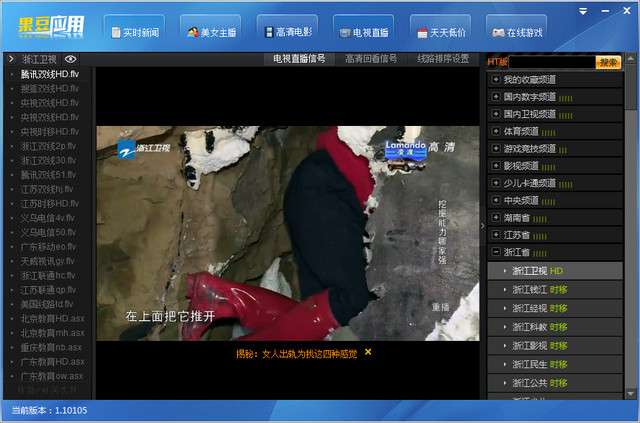Switch to the 高清回看信号 tab
The image size is (640, 423).
371,59
